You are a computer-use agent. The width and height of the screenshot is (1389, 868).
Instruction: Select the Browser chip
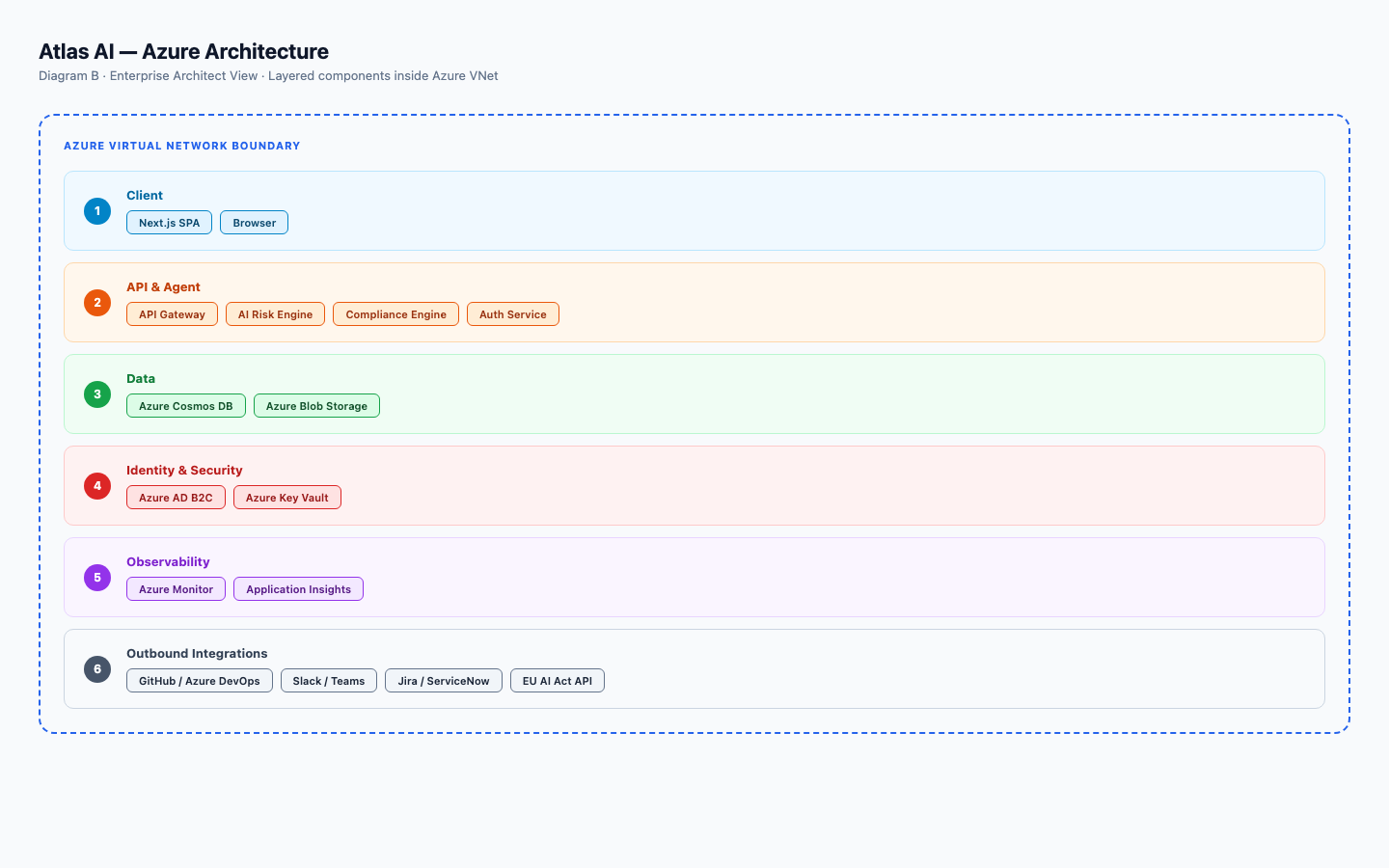click(x=254, y=223)
